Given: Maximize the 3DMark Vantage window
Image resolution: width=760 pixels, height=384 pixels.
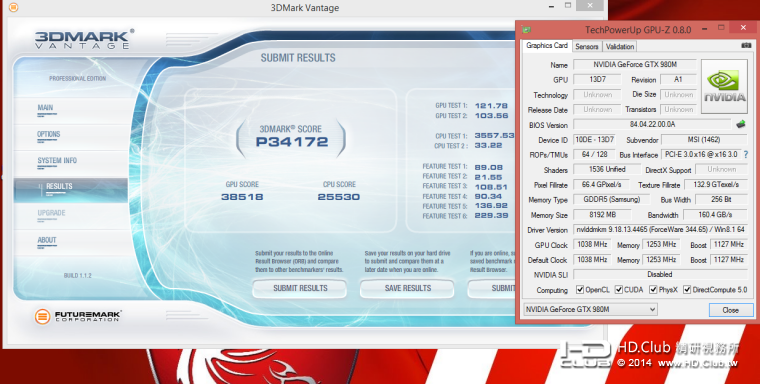Looking at the screenshot, I should [x=568, y=5].
